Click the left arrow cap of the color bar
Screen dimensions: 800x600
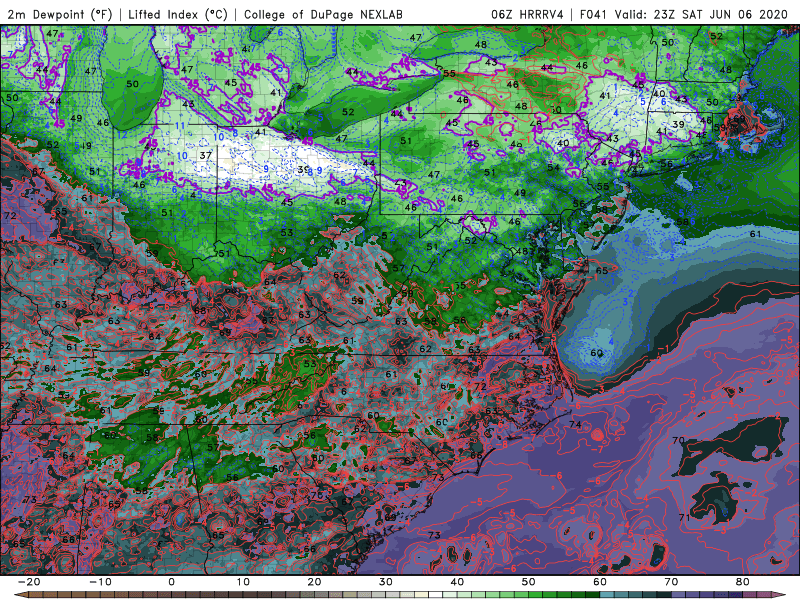(x=20, y=595)
